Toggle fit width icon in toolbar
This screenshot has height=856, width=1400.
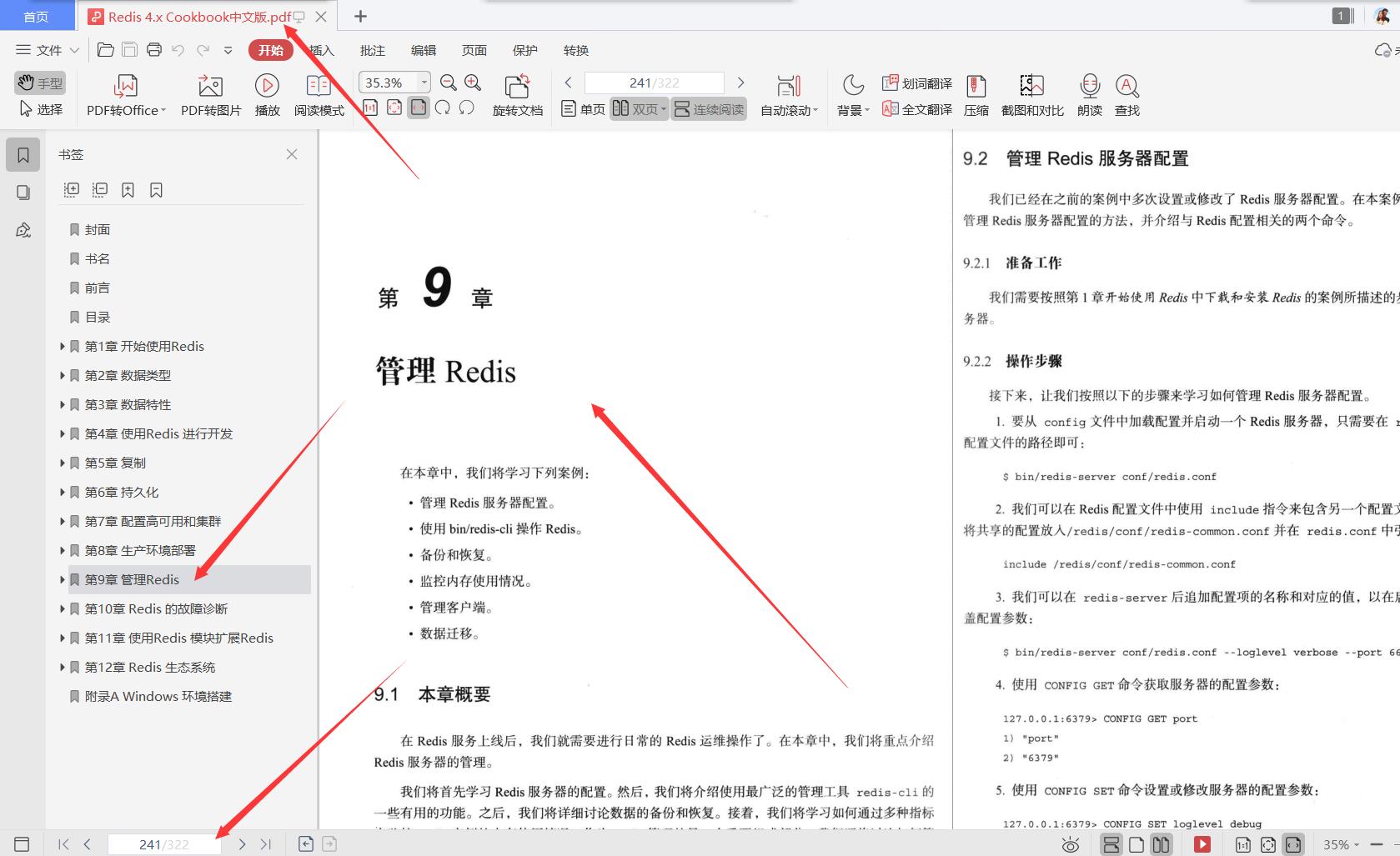tap(419, 108)
